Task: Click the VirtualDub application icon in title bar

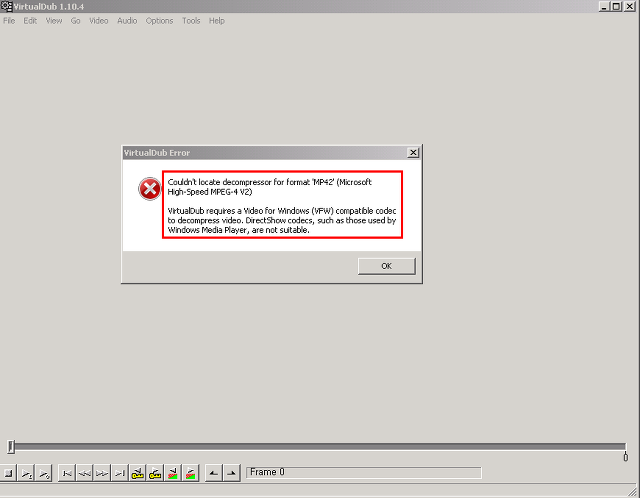Action: point(7,6)
